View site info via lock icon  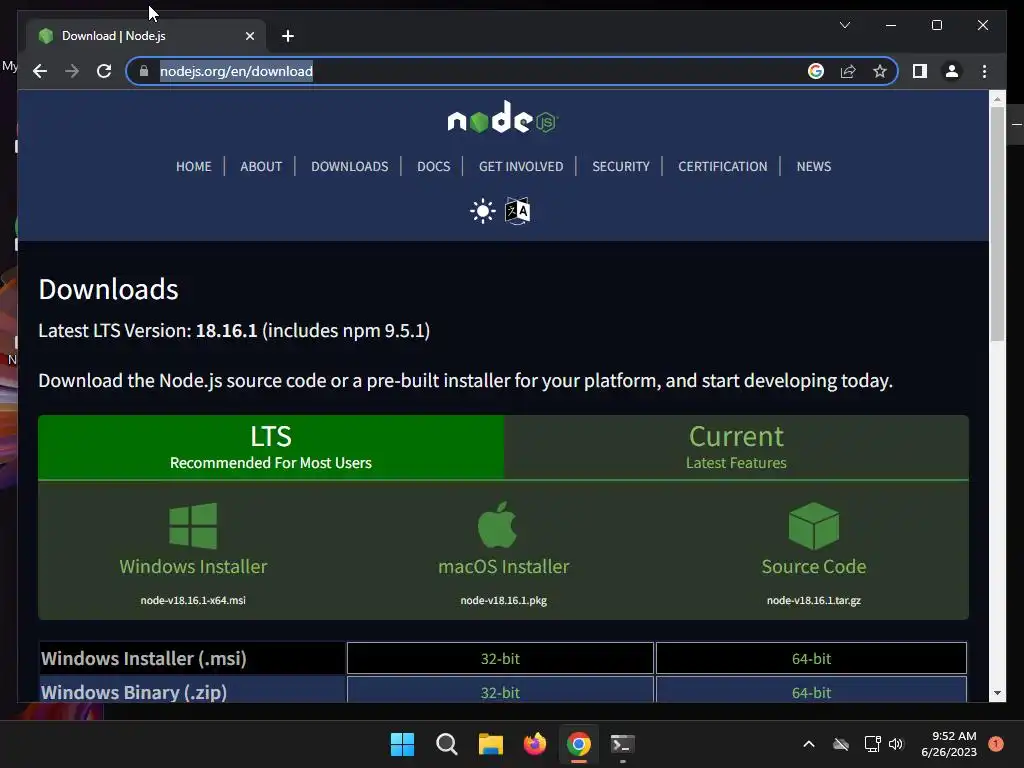(144, 71)
